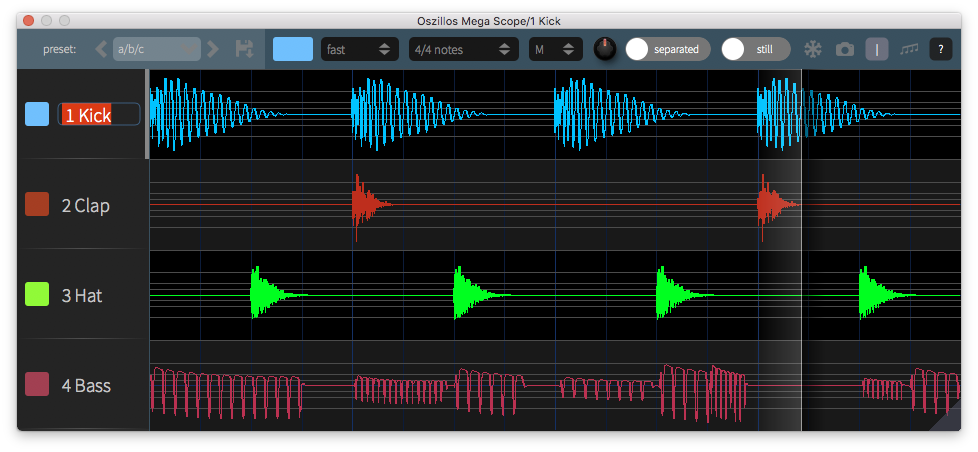The image size is (978, 452).
Task: Save preset with the floppy disk icon
Action: tap(244, 49)
